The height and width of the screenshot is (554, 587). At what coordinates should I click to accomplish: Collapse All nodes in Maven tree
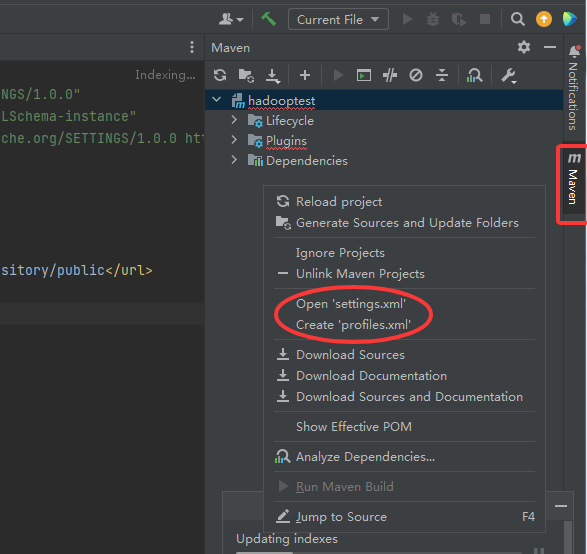click(442, 75)
